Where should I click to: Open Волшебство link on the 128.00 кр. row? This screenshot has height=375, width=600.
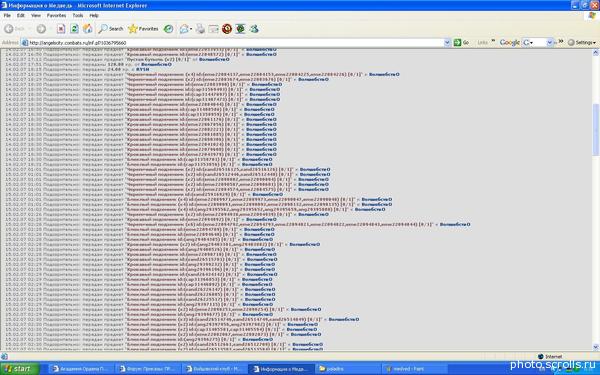(156, 65)
